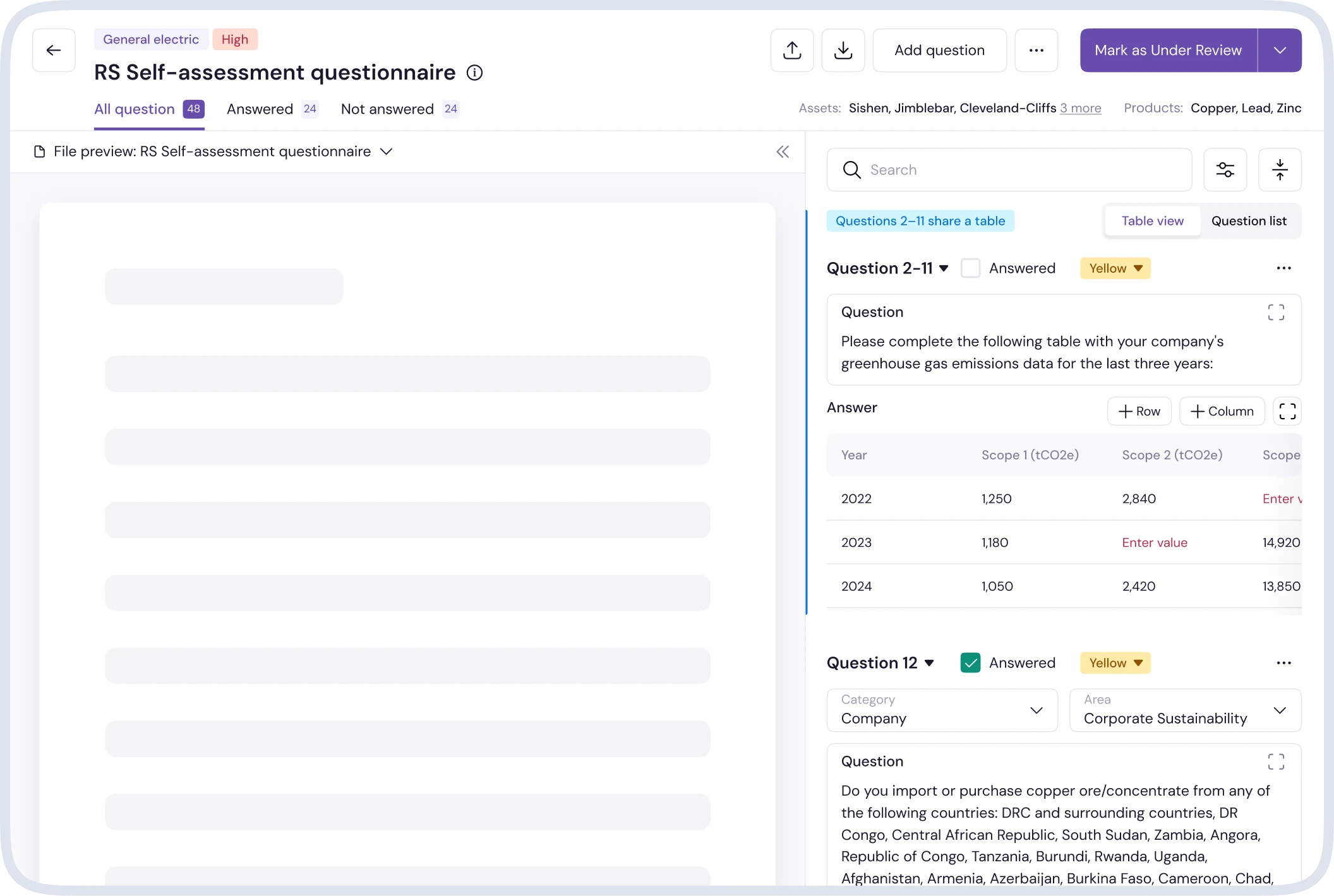Expand Question 12 selector arrow

pos(929,663)
